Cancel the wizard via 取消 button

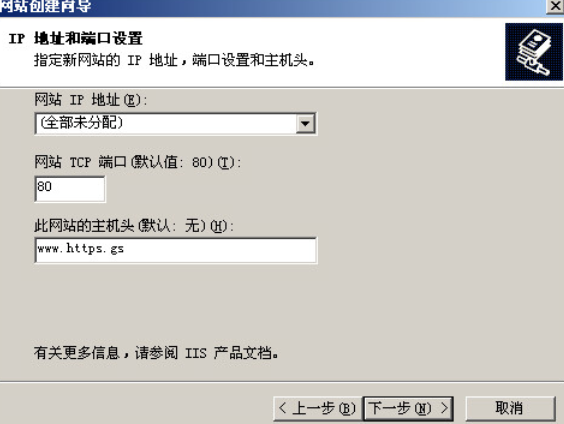510,408
